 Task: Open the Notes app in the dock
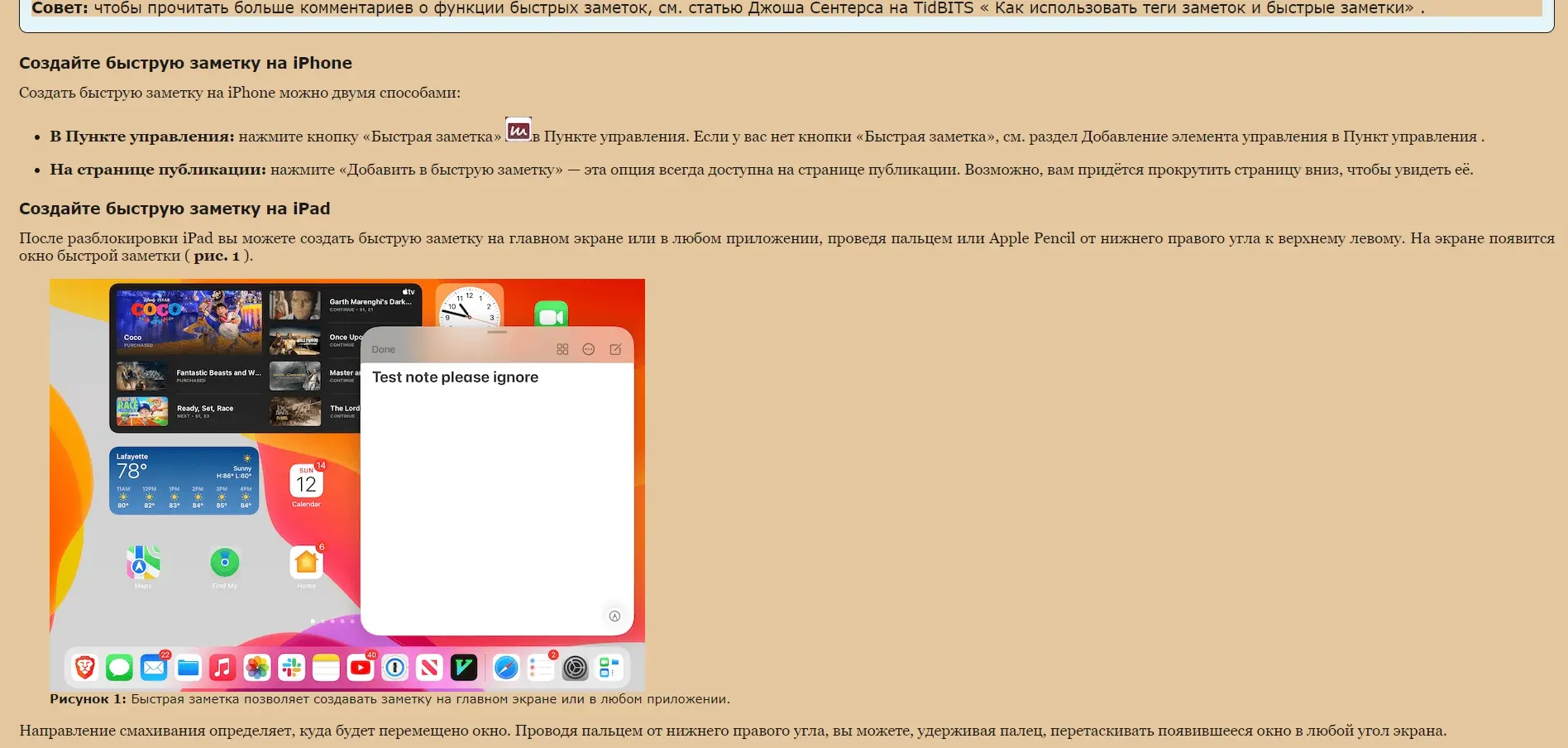click(326, 667)
